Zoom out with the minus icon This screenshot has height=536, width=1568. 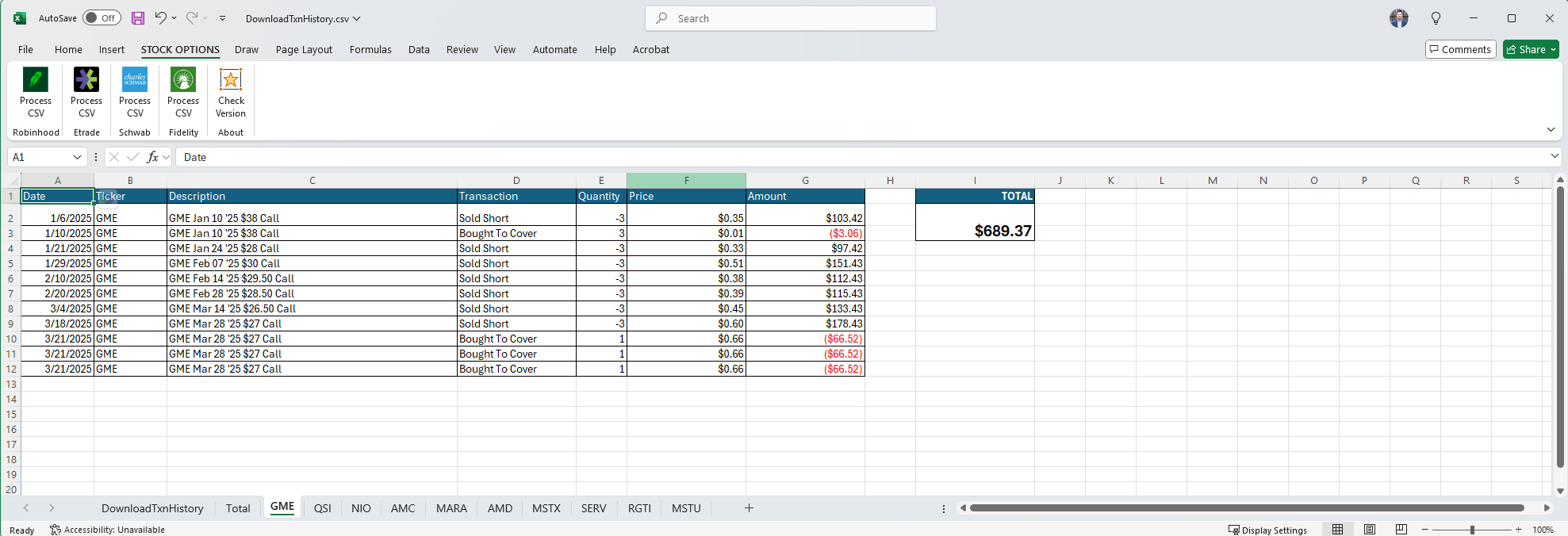1425,530
